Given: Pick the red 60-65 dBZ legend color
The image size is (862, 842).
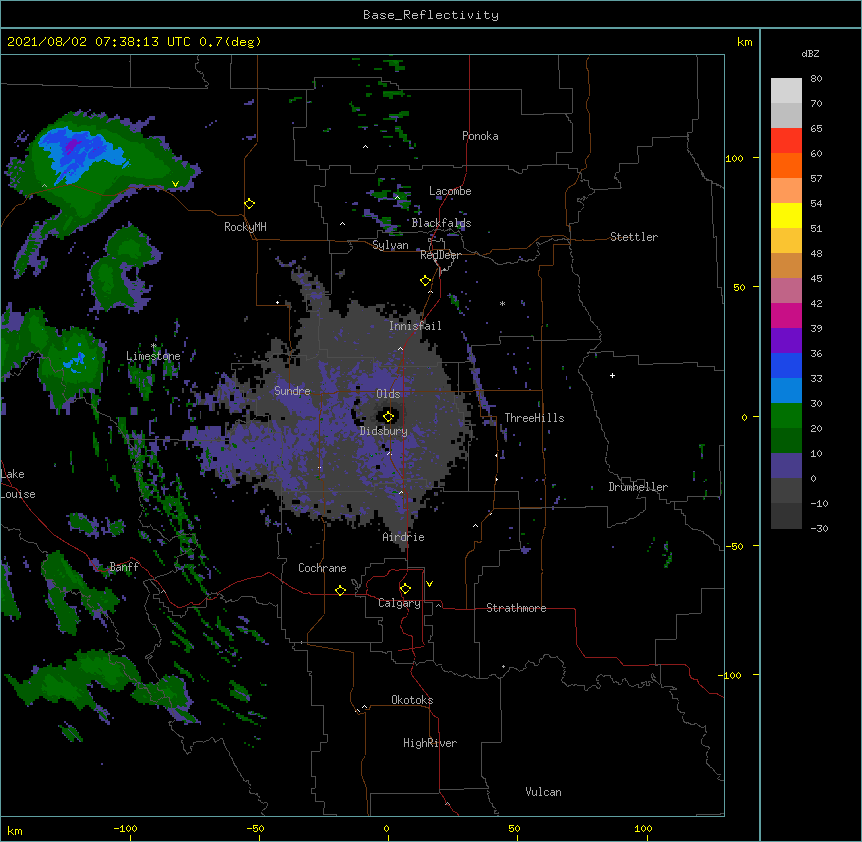Looking at the screenshot, I should click(786, 141).
